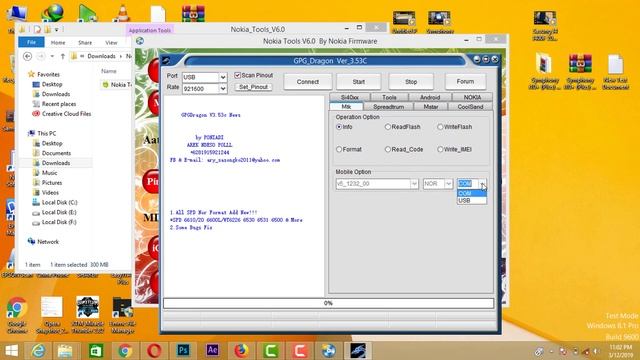The height and width of the screenshot is (360, 640).
Task: Open the green Camtasia taskbar icon
Action: (x=270, y=351)
